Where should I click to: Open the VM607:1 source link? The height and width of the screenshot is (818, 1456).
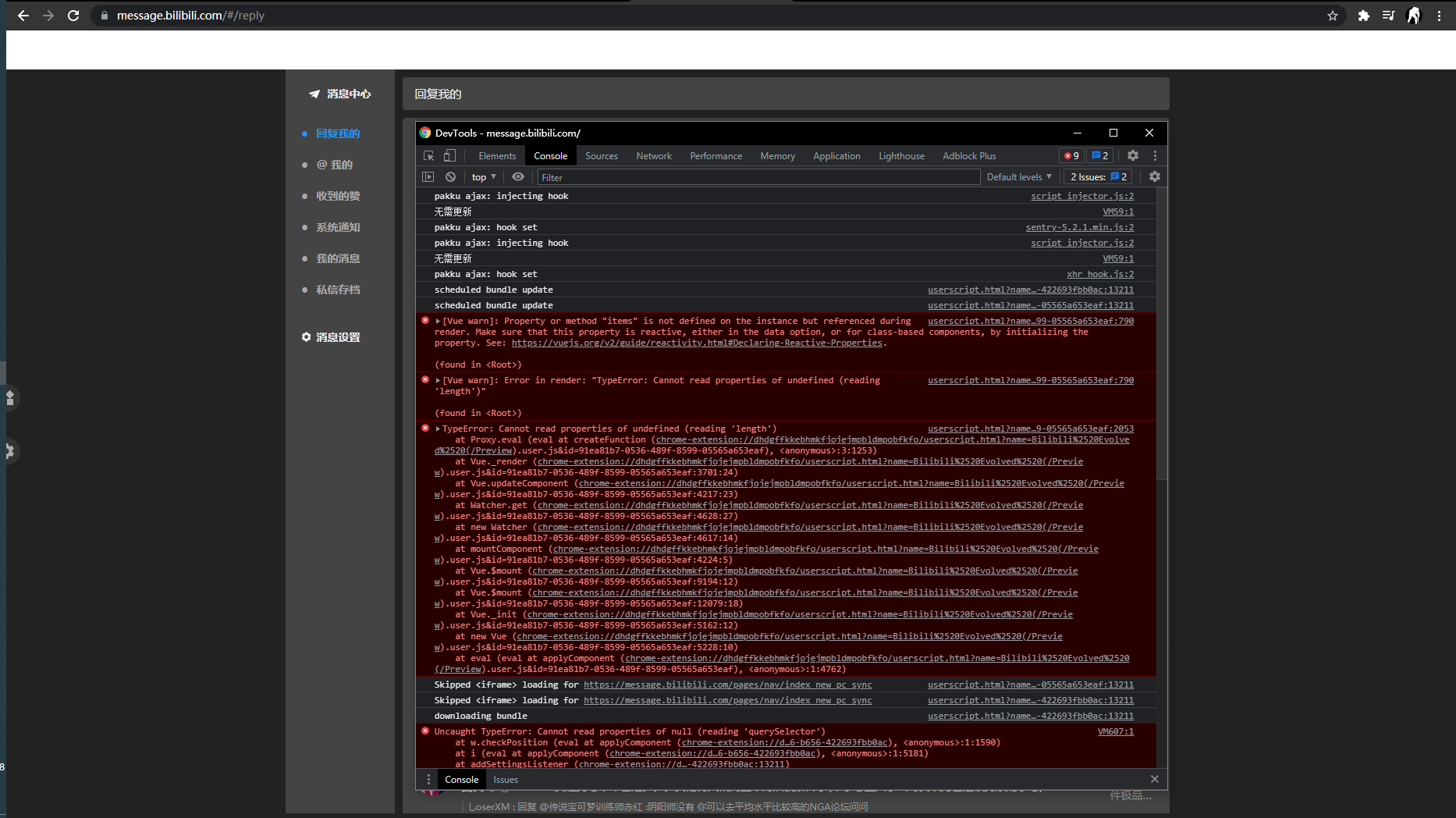[x=1116, y=732]
